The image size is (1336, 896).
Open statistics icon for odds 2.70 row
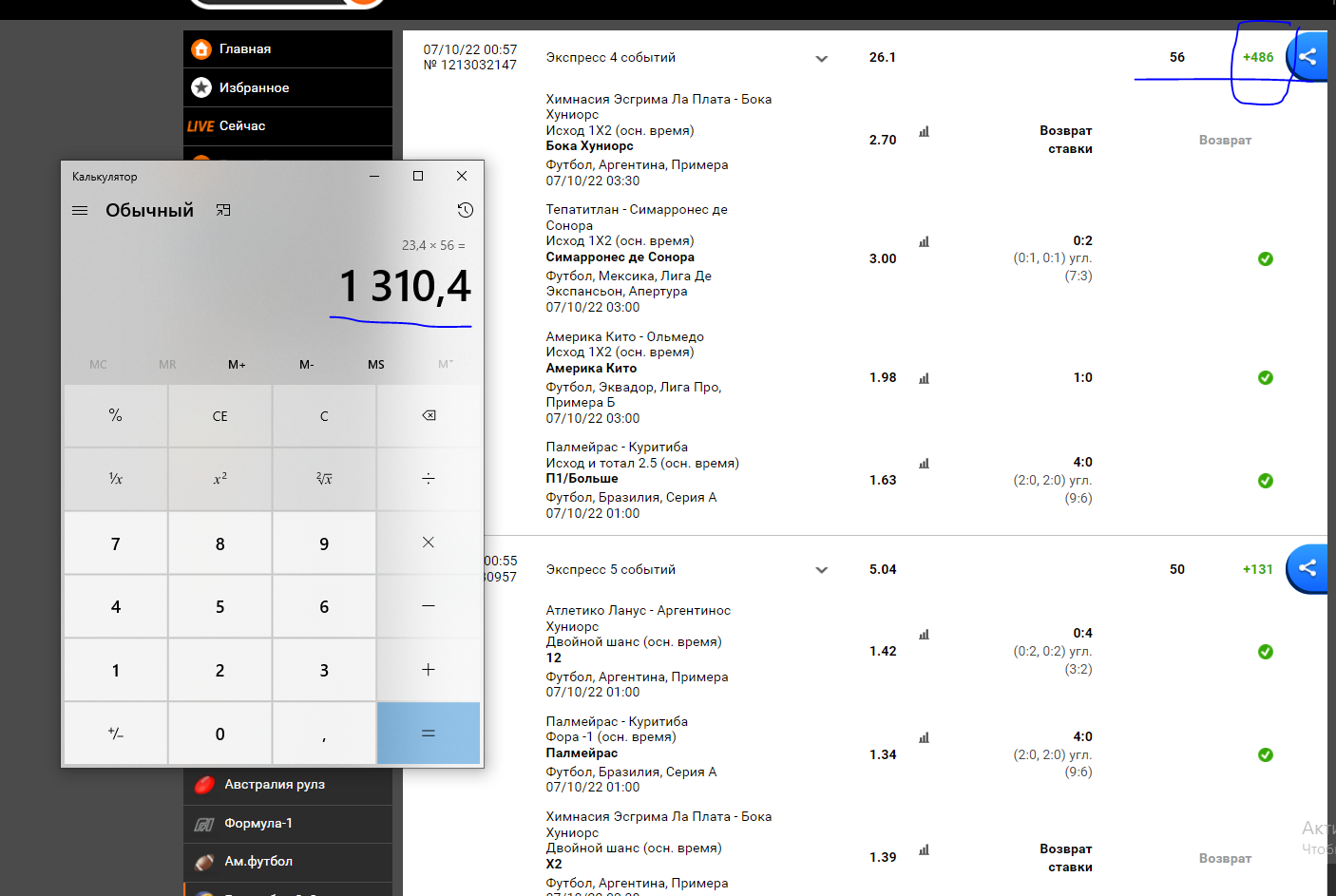[924, 132]
